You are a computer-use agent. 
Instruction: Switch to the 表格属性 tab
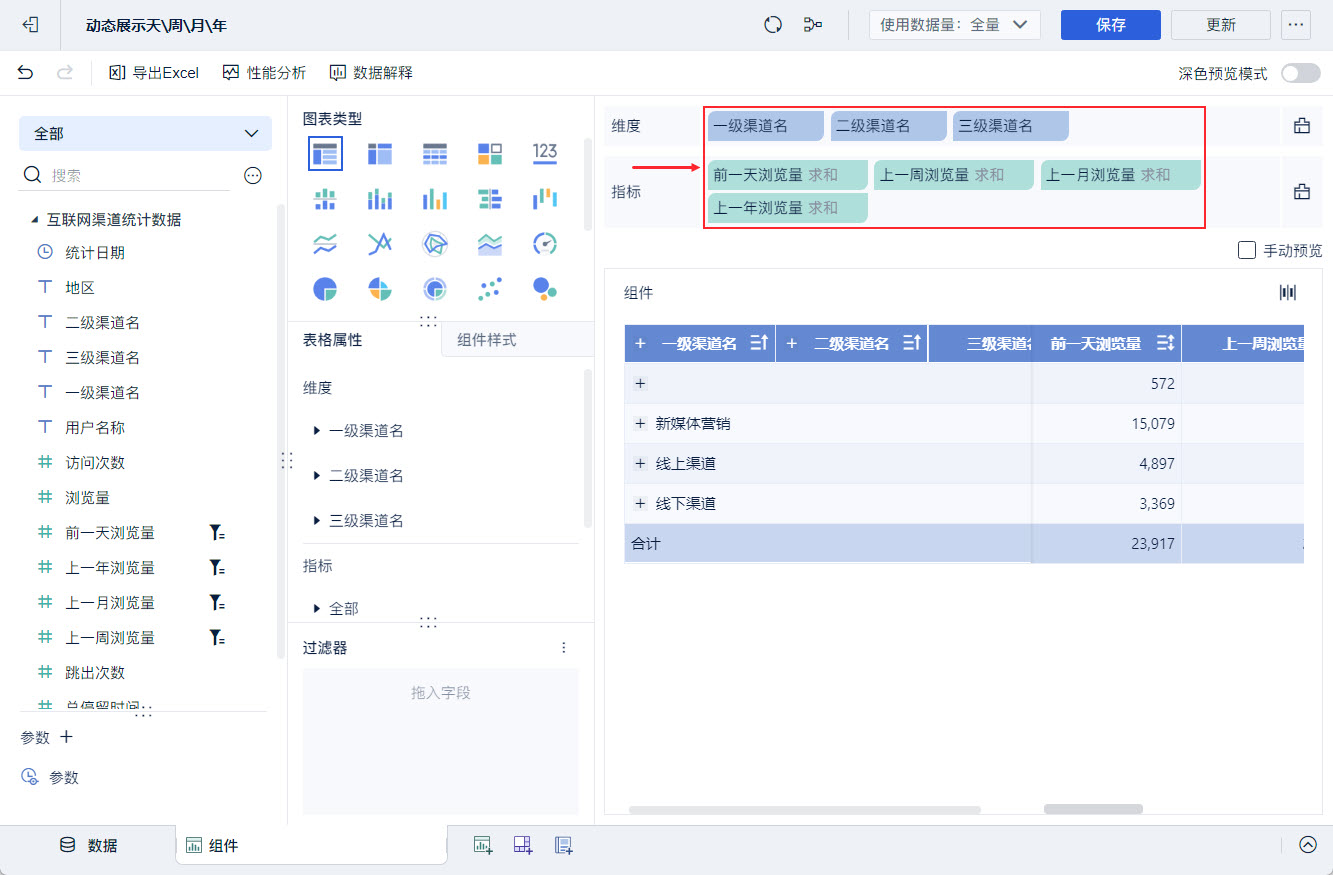pyautogui.click(x=333, y=340)
